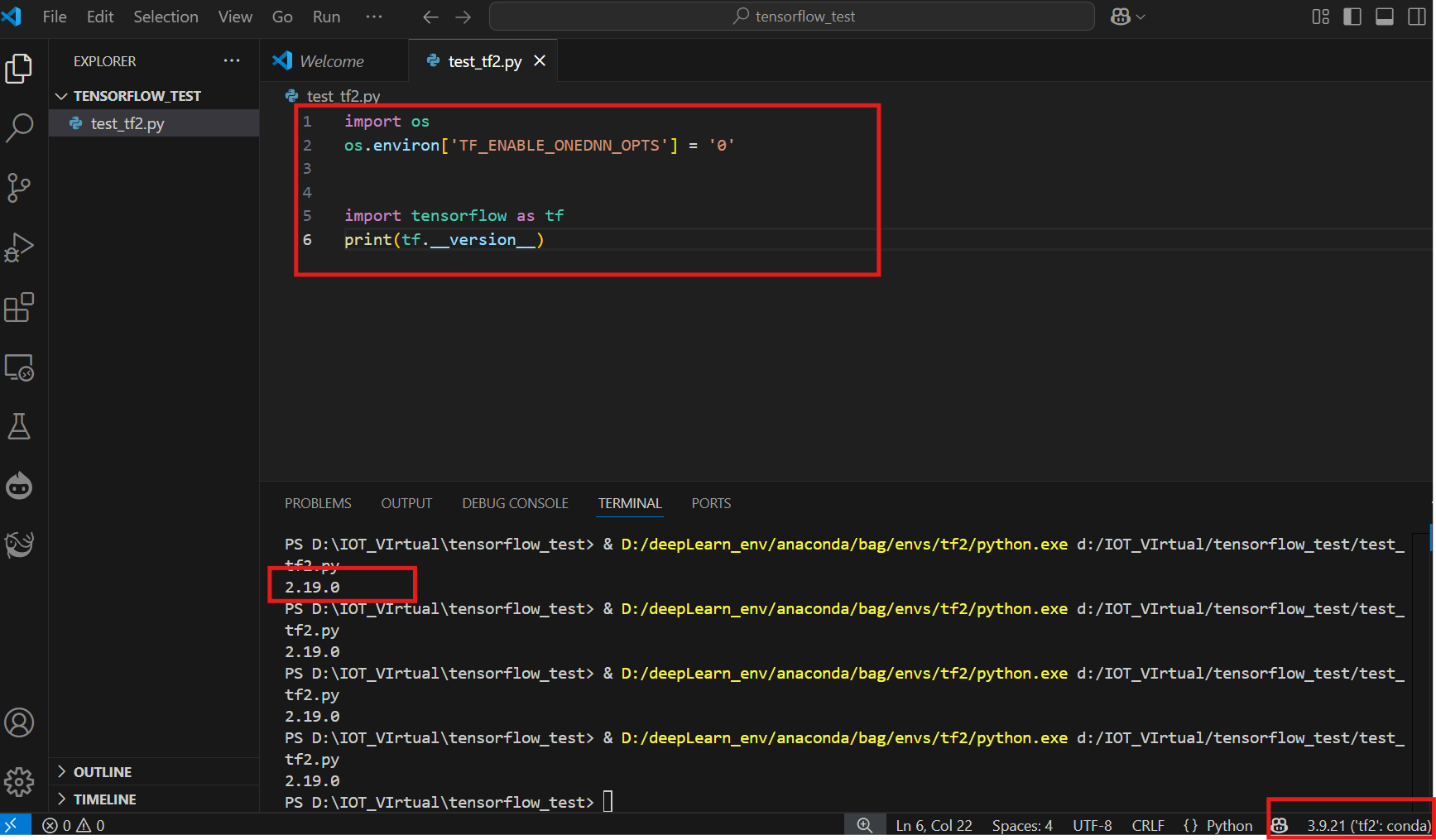Click the terminal prompt cursor
Image resolution: width=1436 pixels, height=840 pixels.
point(608,801)
